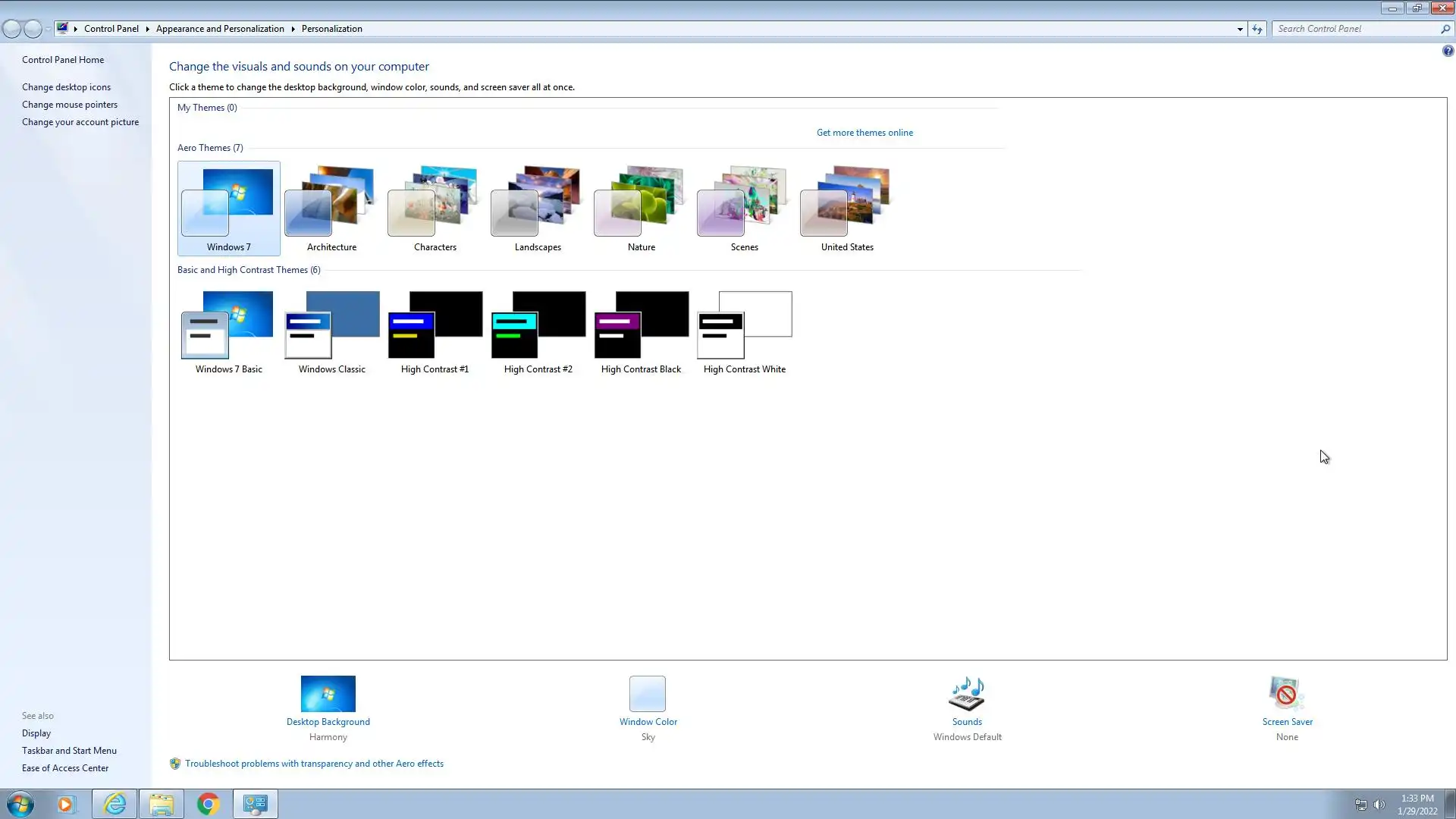
Task: Click the Window Color Sky swatch
Action: (x=647, y=693)
